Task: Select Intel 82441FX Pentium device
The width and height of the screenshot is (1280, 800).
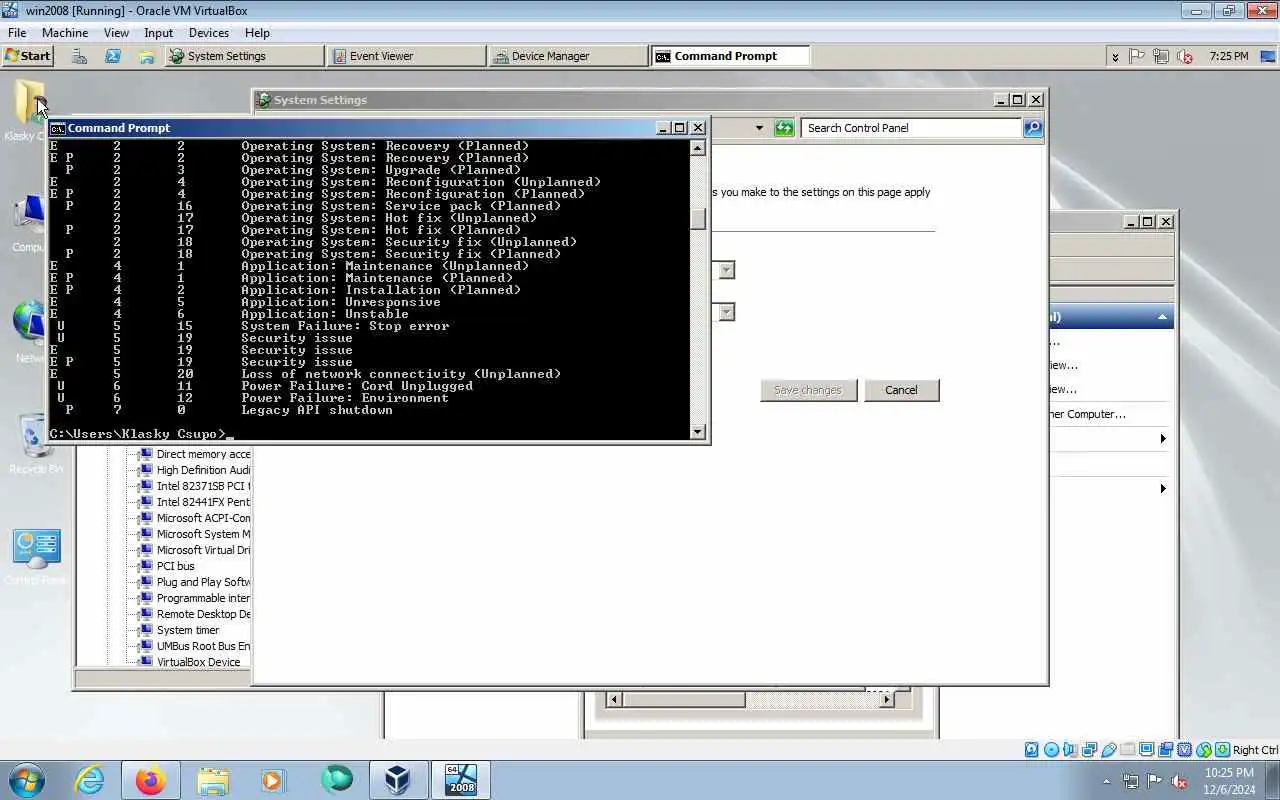Action: (196, 502)
